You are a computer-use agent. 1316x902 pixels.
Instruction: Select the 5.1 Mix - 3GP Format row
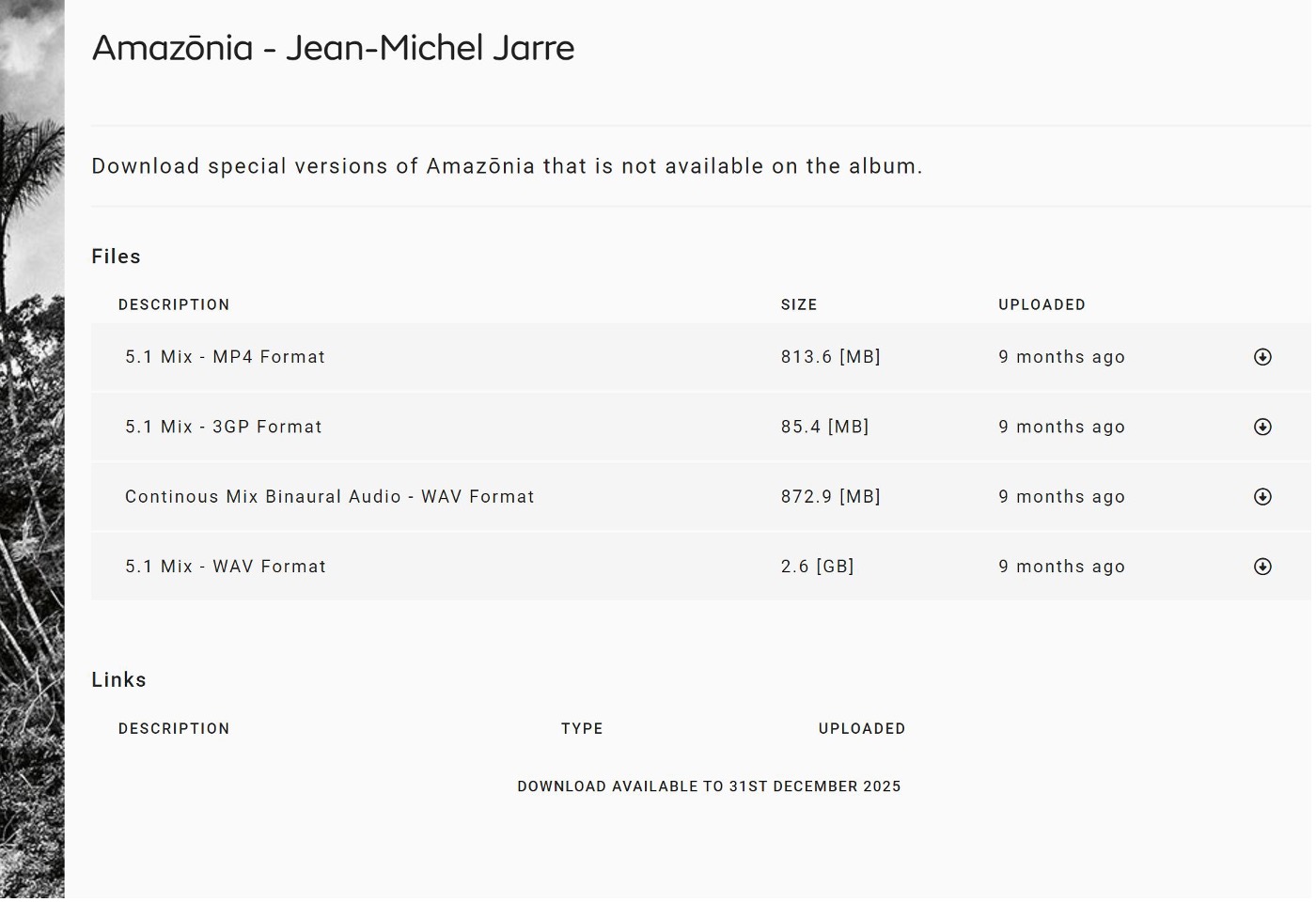(701, 427)
